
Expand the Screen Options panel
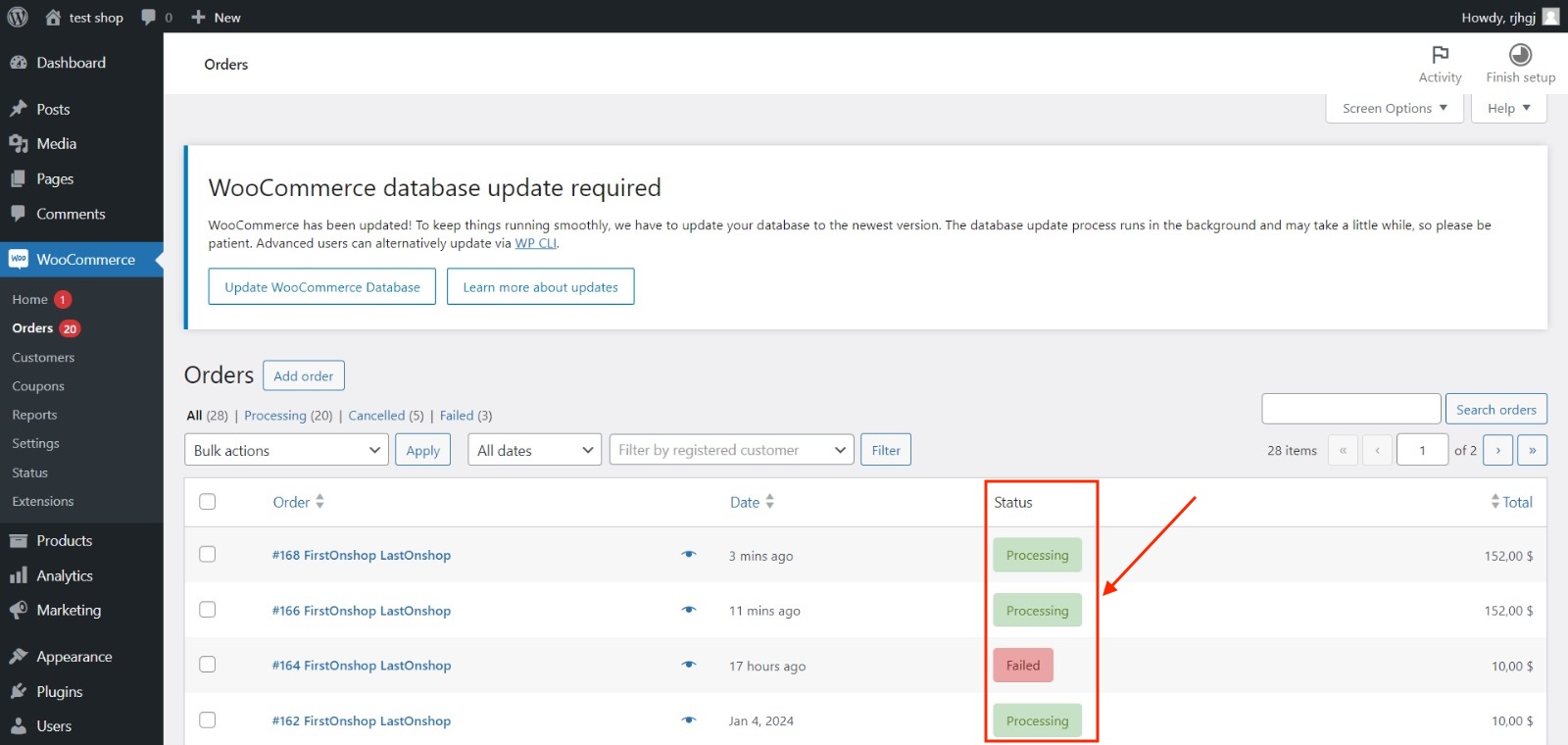(x=1394, y=108)
